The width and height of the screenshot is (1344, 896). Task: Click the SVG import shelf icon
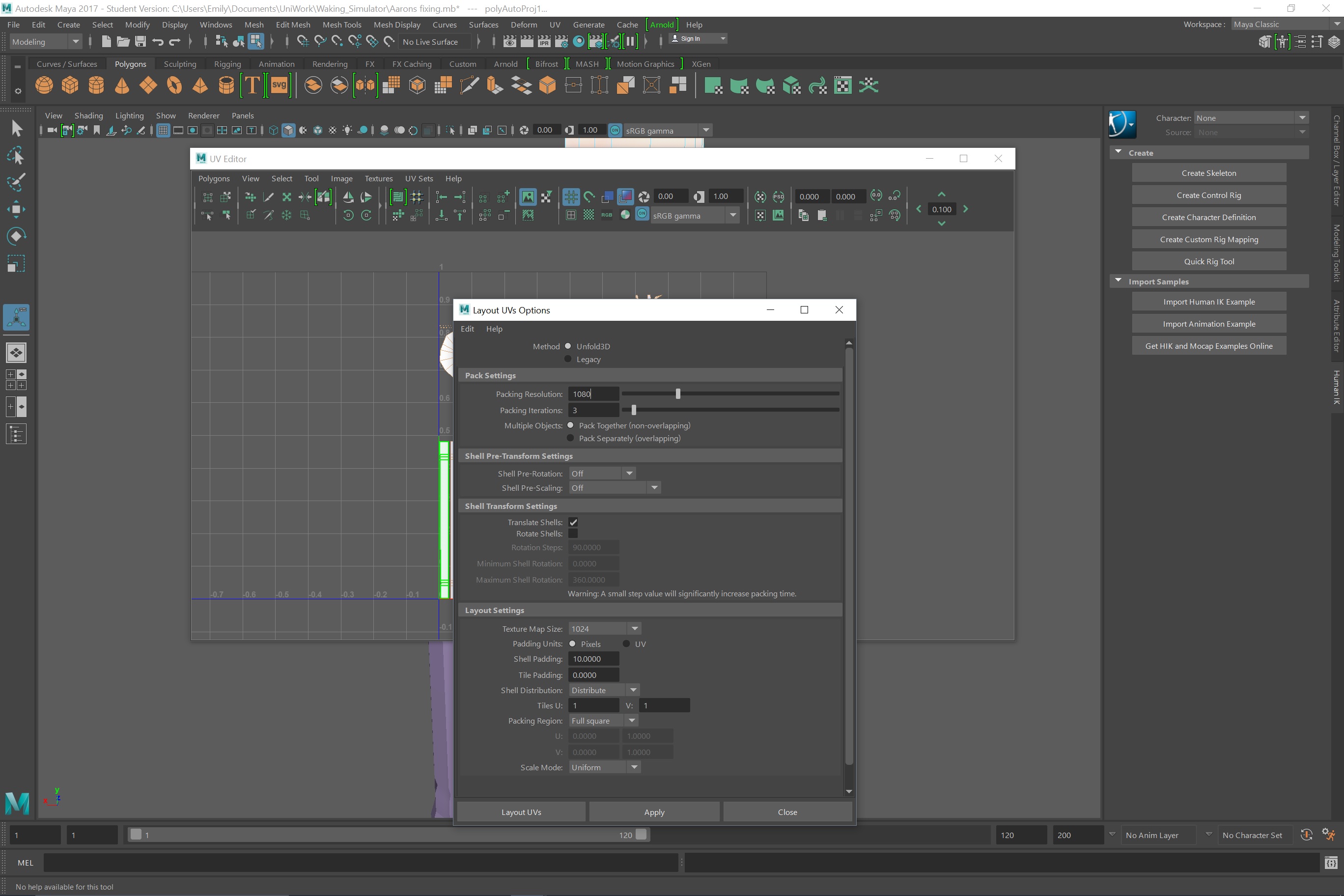(x=279, y=85)
